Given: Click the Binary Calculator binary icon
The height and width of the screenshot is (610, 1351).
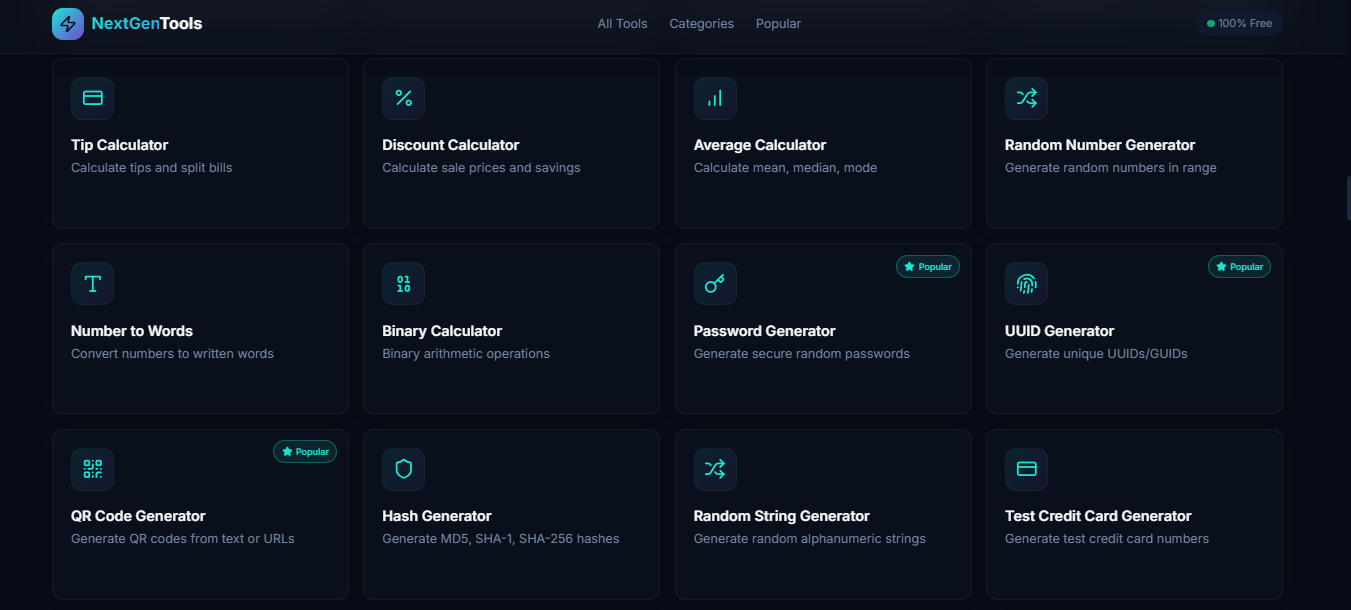Looking at the screenshot, I should tap(403, 283).
